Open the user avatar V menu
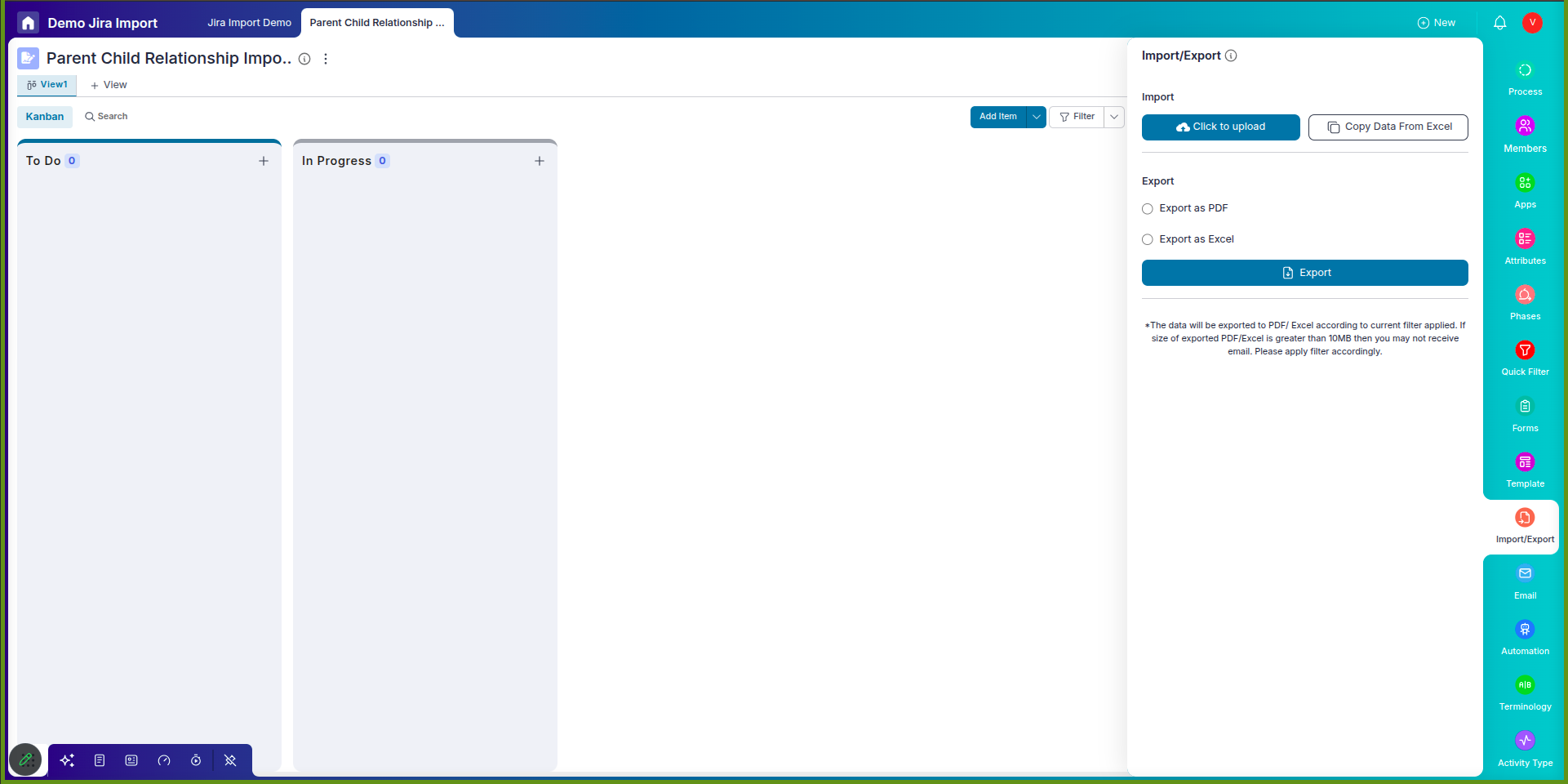The width and height of the screenshot is (1568, 784). click(x=1532, y=23)
